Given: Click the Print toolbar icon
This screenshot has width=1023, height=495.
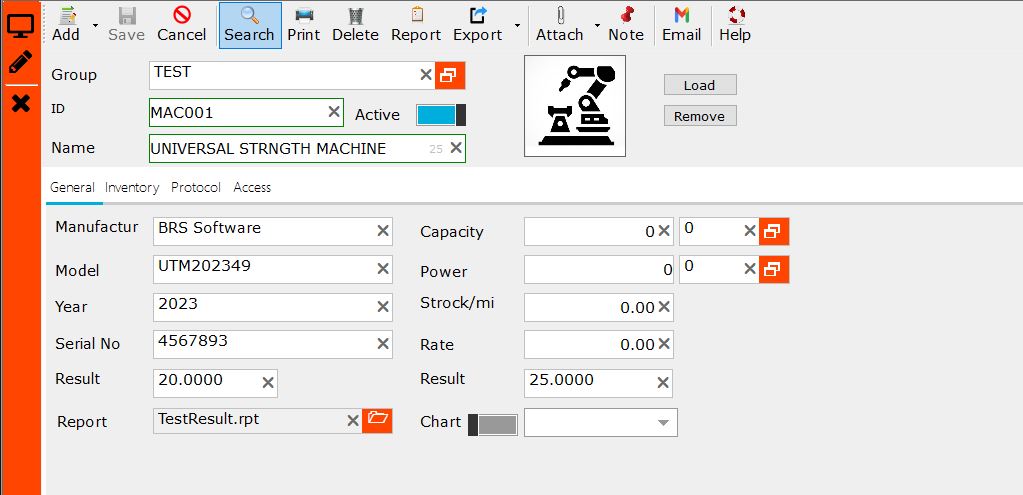Looking at the screenshot, I should pos(304,14).
